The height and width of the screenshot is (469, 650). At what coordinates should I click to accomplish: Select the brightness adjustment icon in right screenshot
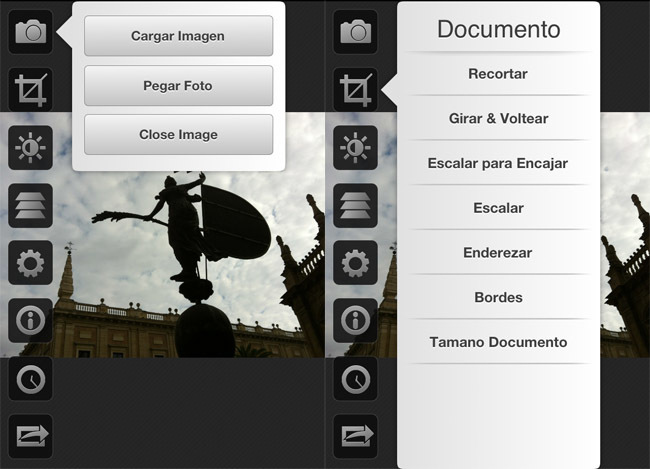[x=355, y=148]
